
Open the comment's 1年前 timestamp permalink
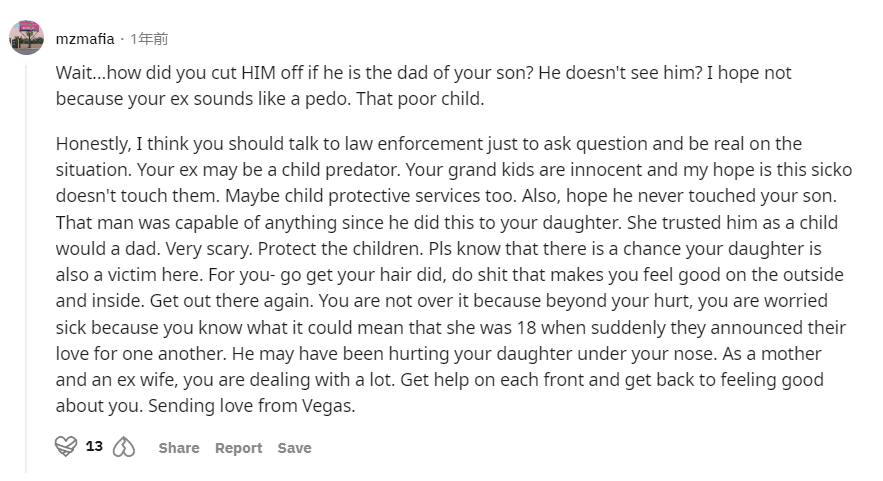click(x=149, y=39)
